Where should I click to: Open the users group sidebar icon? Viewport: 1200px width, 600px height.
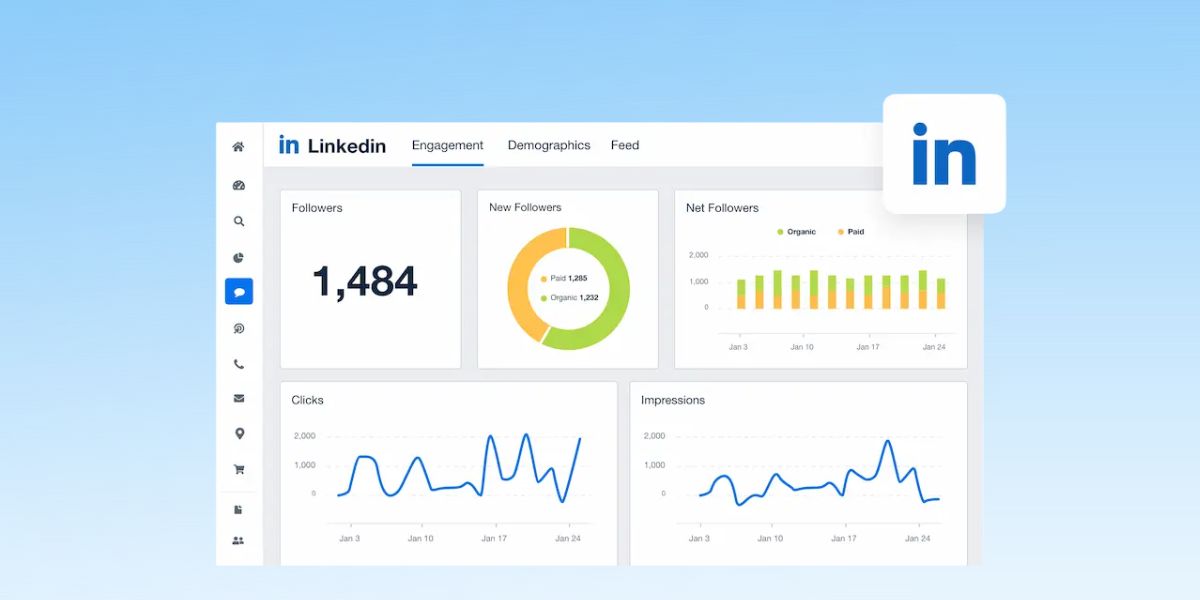pyautogui.click(x=238, y=541)
